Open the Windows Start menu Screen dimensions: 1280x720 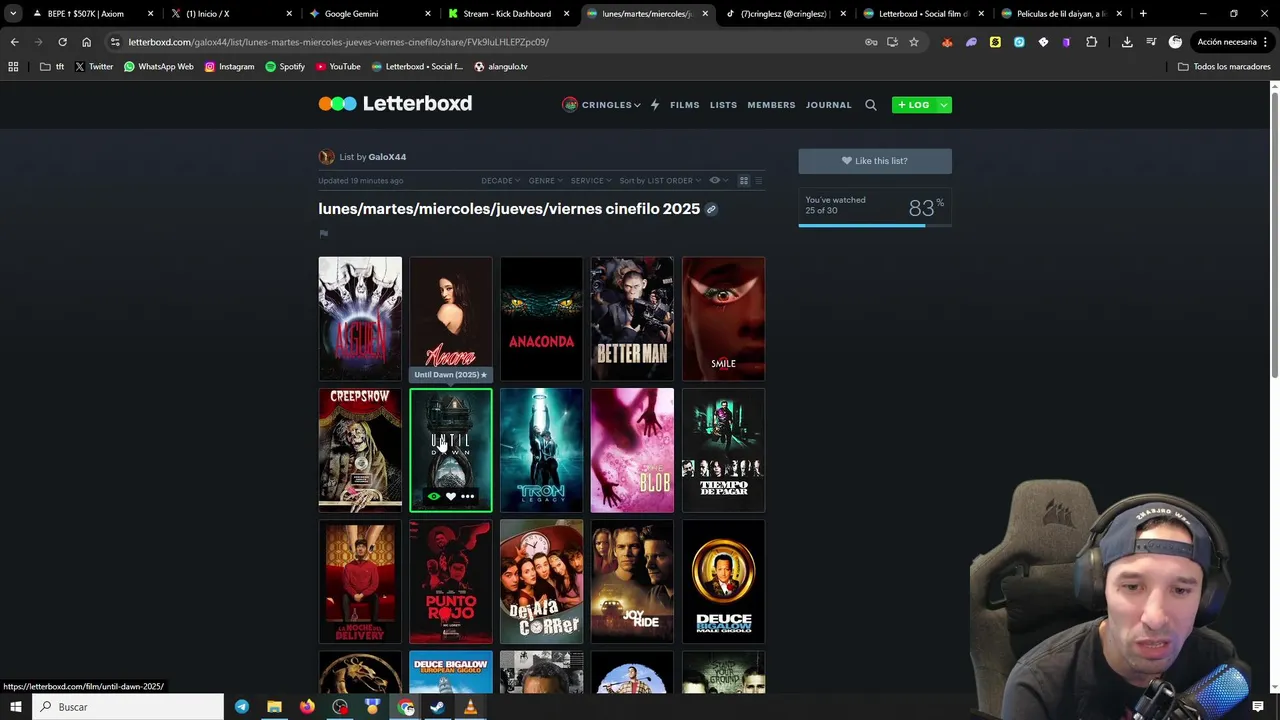[16, 707]
